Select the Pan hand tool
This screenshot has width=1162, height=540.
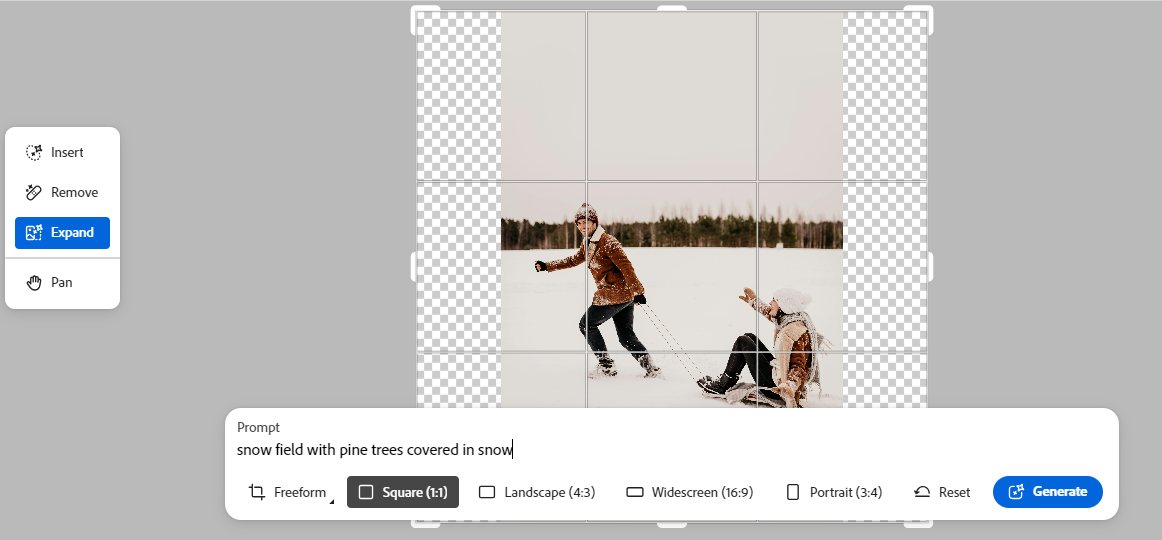click(62, 282)
